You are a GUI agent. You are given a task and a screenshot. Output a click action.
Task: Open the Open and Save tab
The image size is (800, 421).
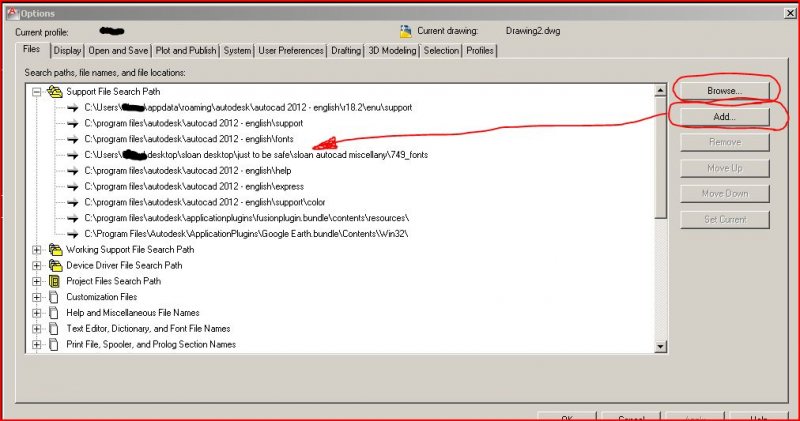coord(118,51)
